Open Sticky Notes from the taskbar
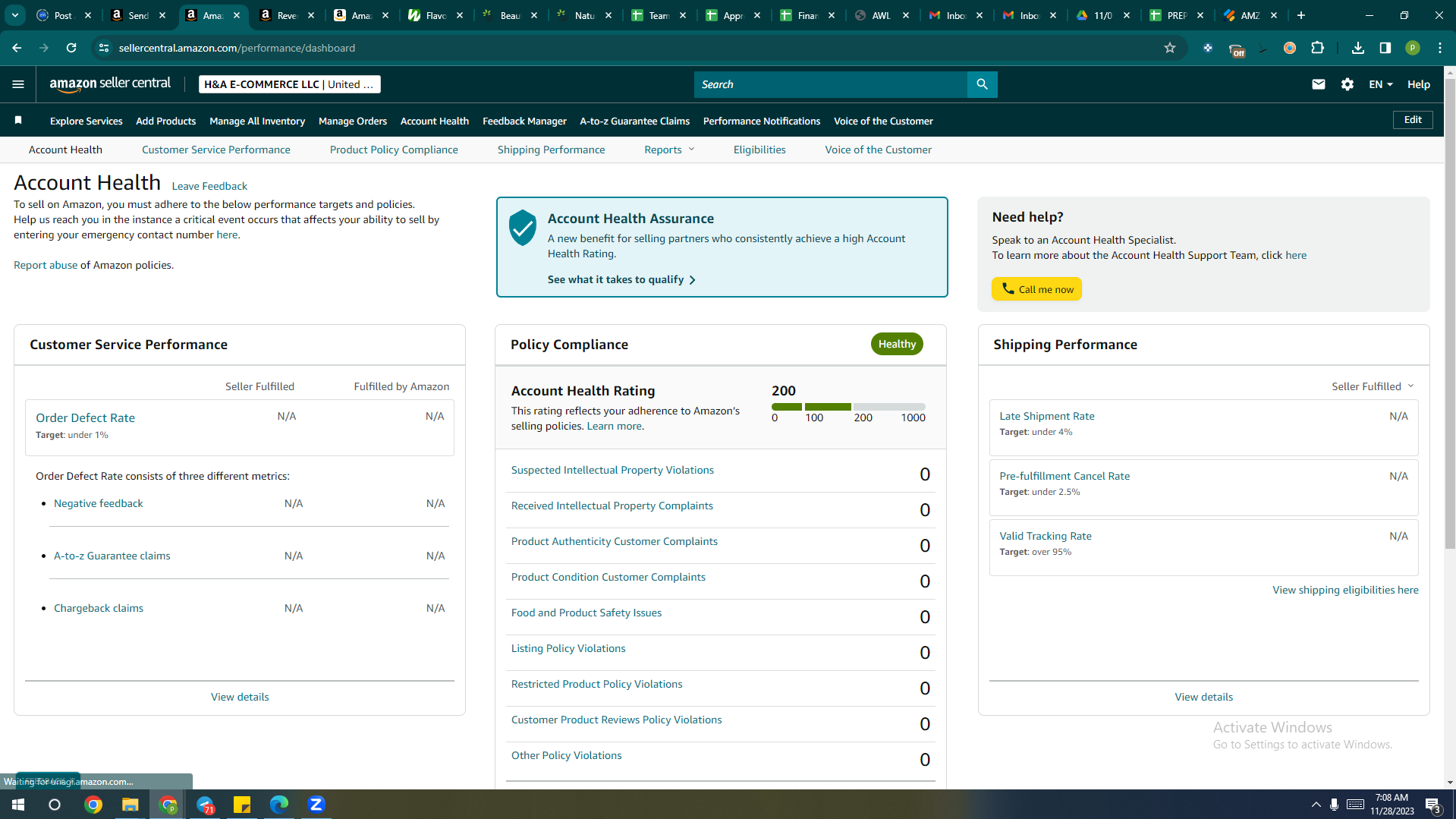This screenshot has height=819, width=1456. click(242, 805)
